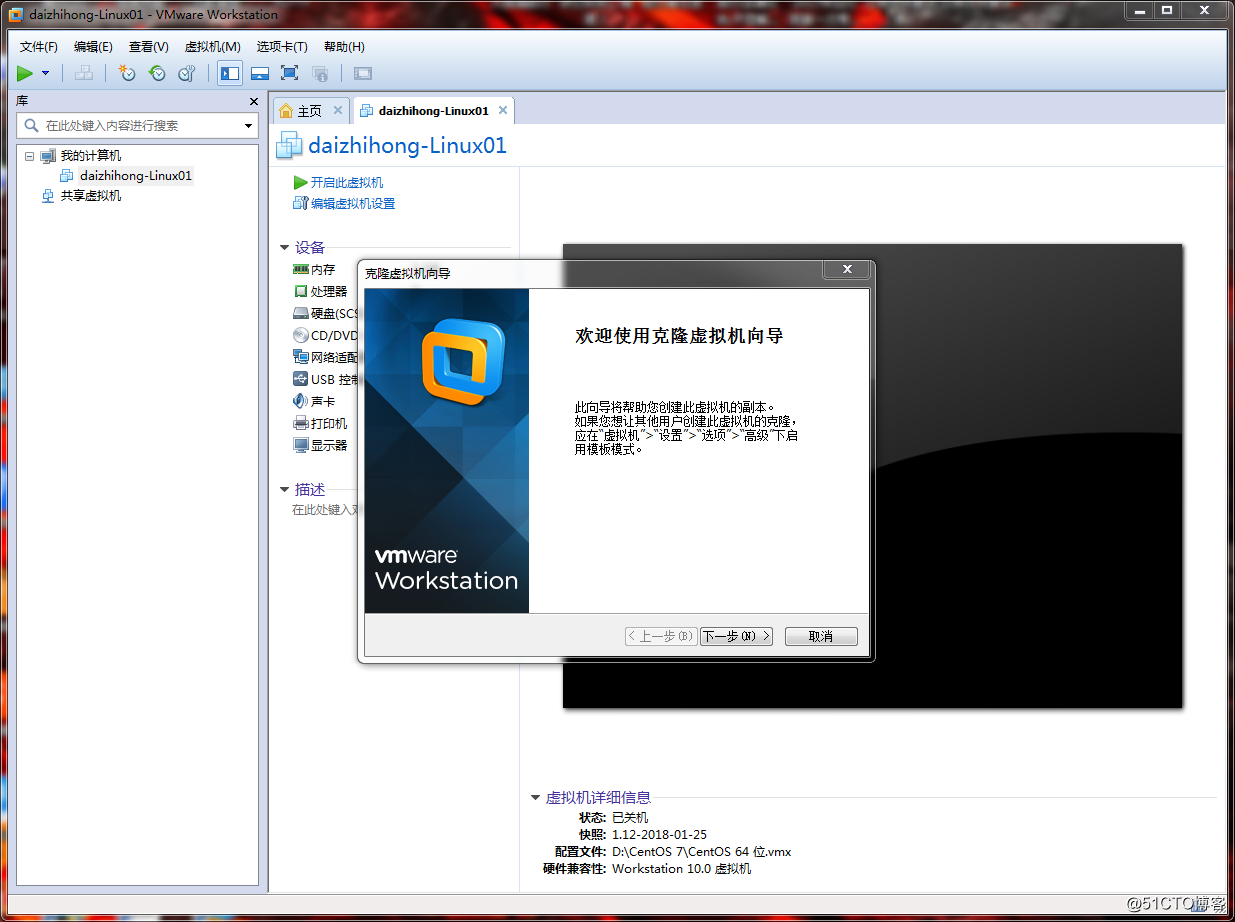The width and height of the screenshot is (1235, 922).
Task: Collapse the 设备 section
Action: (x=285, y=248)
